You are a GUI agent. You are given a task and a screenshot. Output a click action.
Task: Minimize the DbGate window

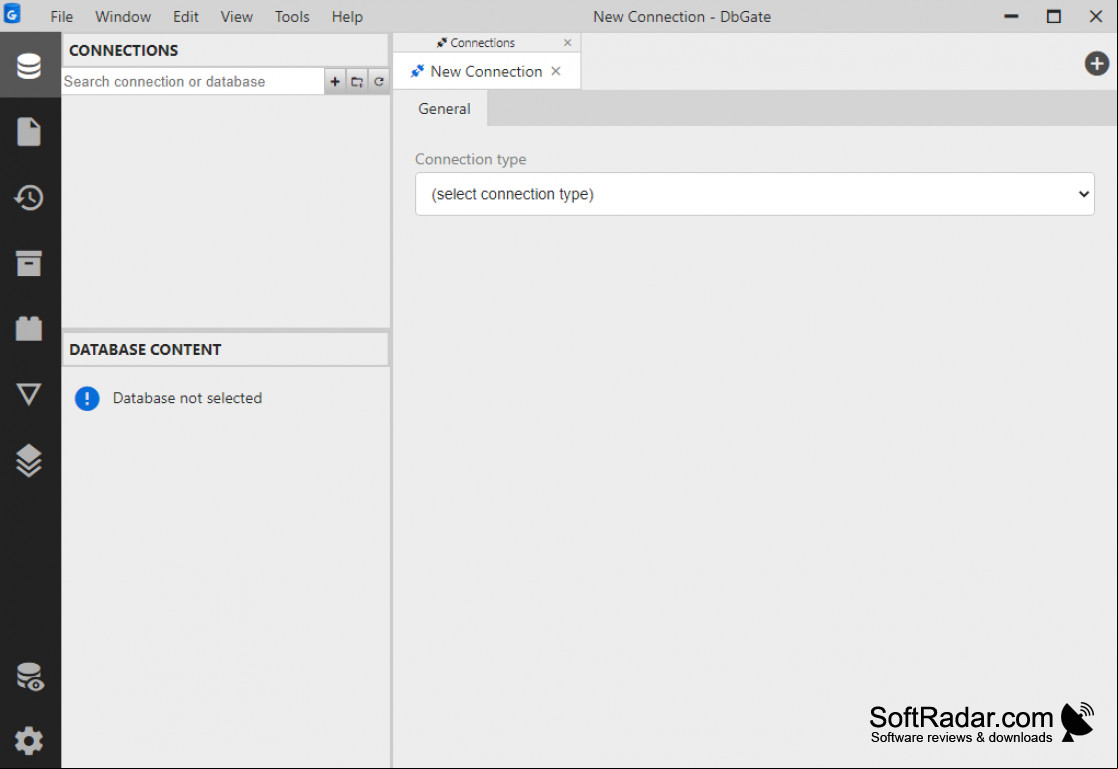(x=1011, y=16)
